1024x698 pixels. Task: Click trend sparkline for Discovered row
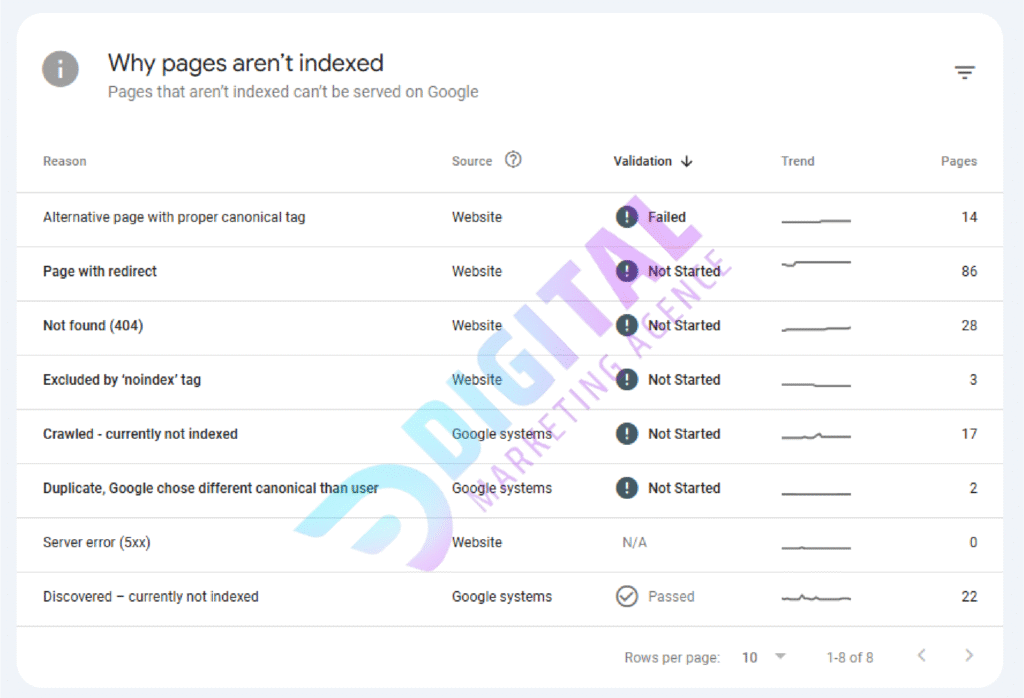(816, 598)
